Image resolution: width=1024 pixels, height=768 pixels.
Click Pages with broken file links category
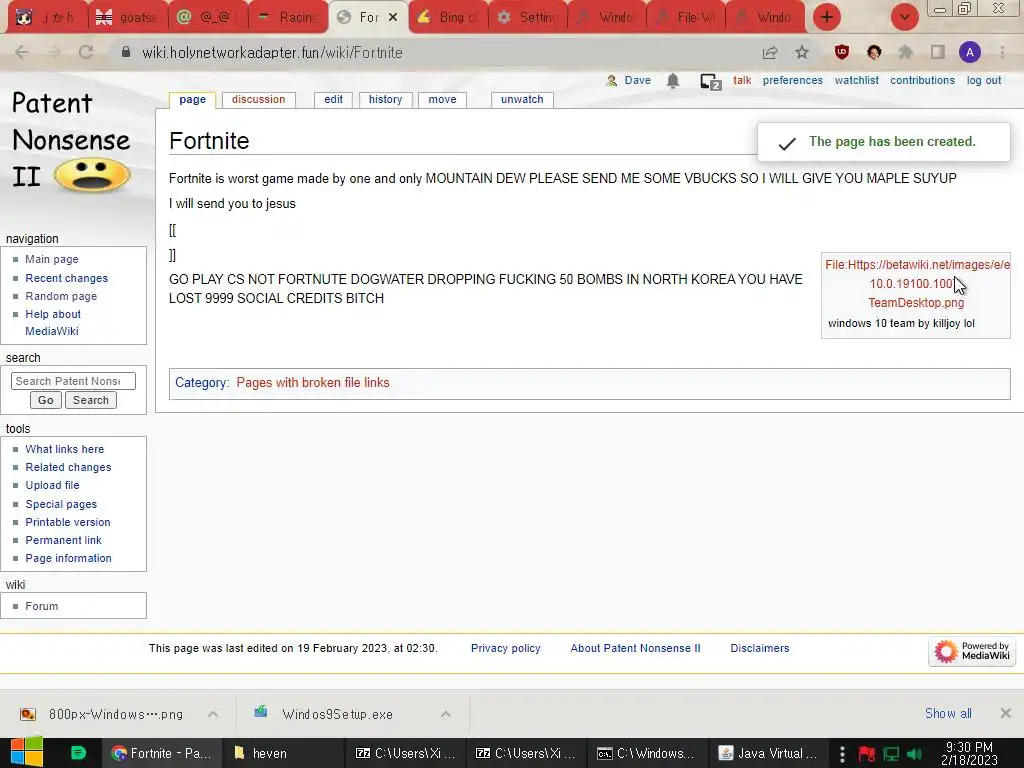tap(313, 383)
